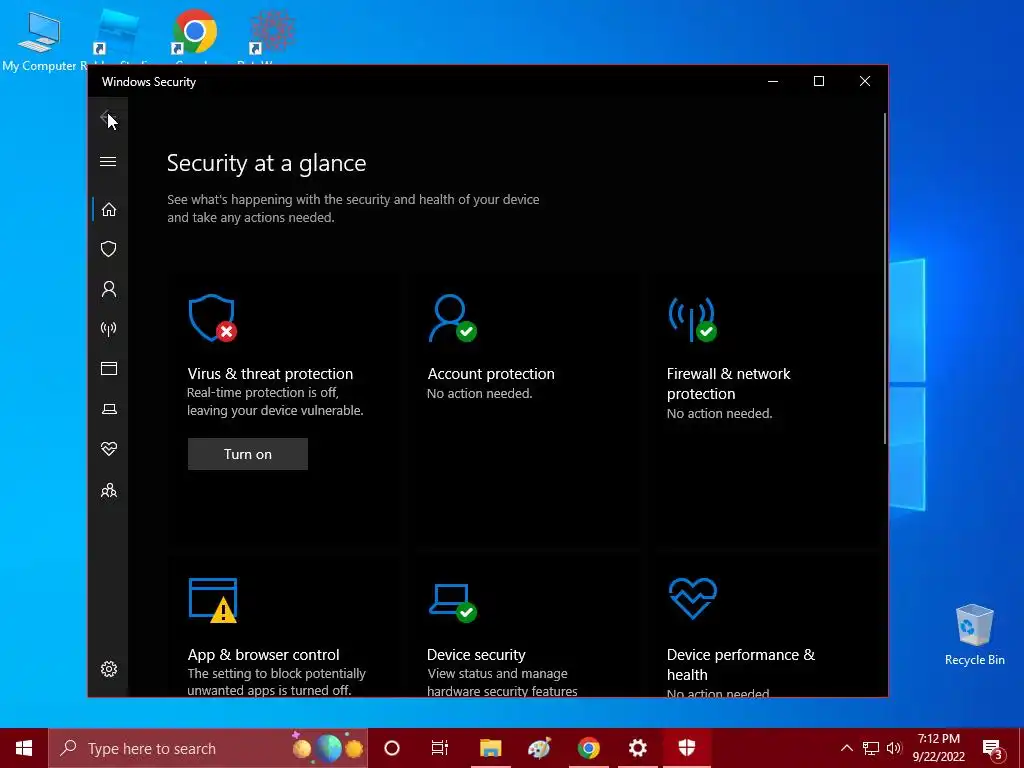Open the Settings gear in Windows Security sidebar
Image resolution: width=1024 pixels, height=768 pixels.
pos(108,669)
